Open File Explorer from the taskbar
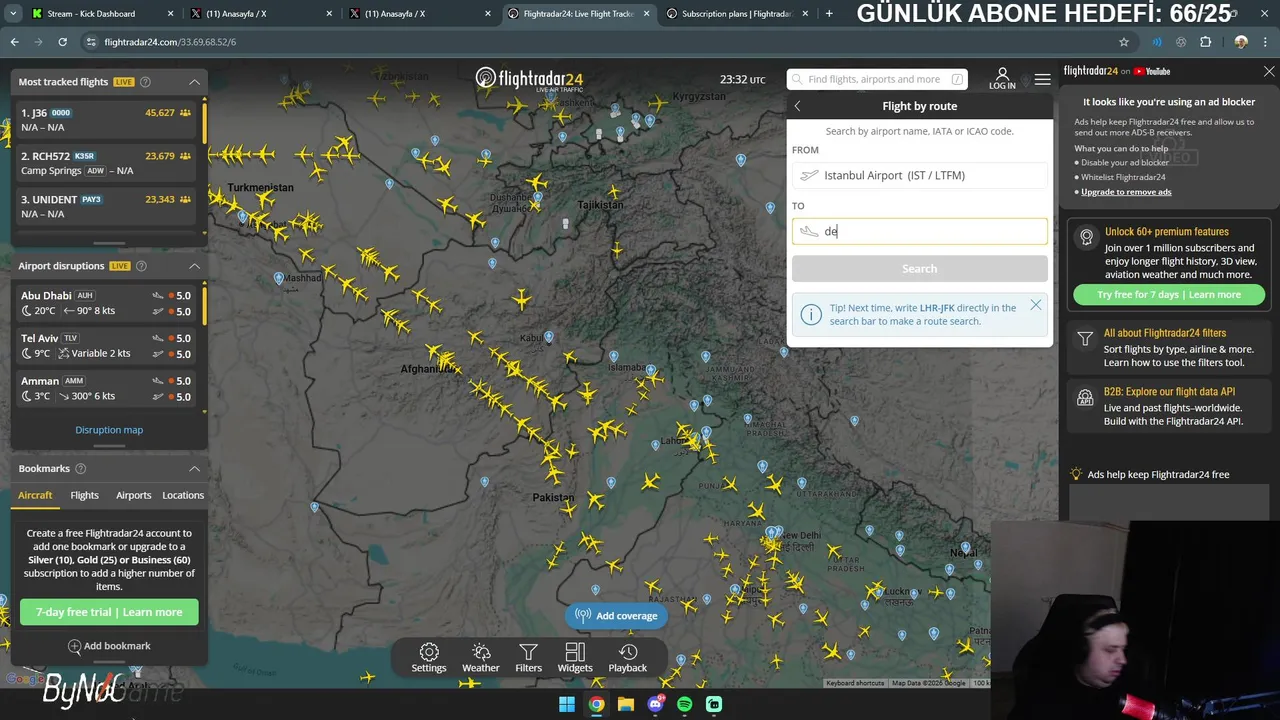 click(x=626, y=704)
